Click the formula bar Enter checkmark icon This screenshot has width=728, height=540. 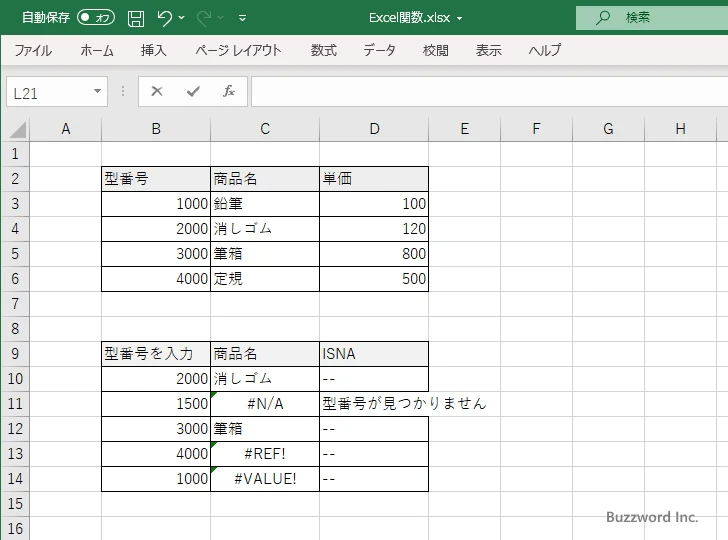193,91
